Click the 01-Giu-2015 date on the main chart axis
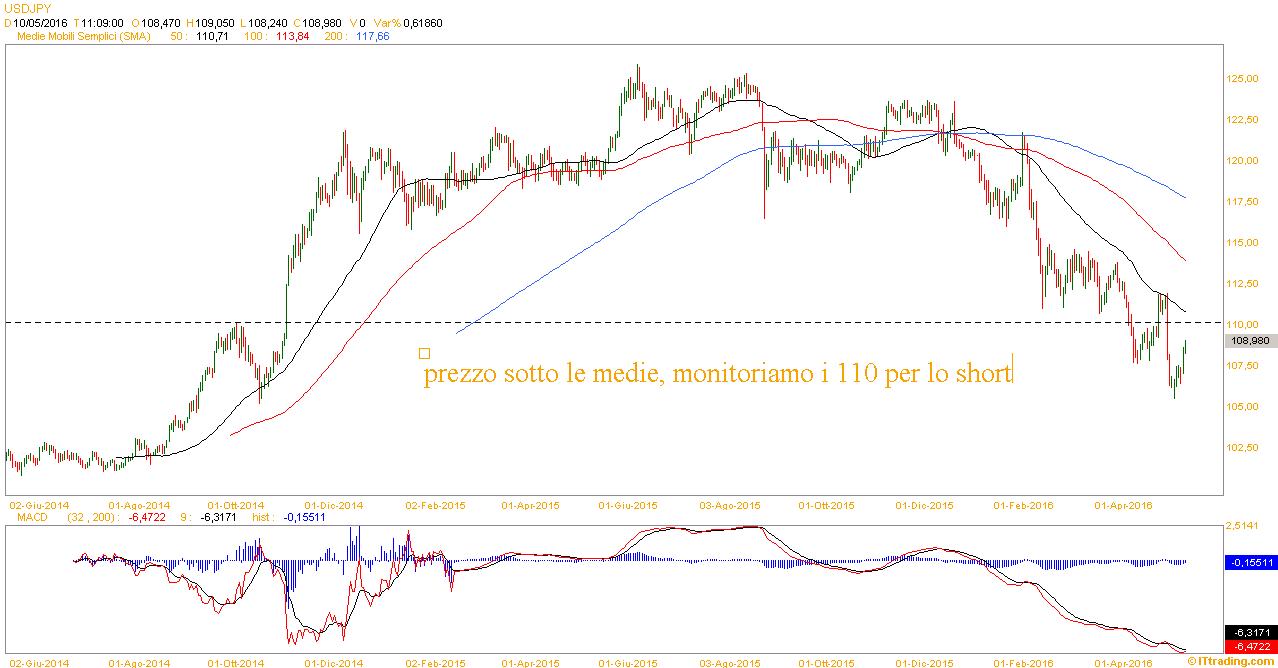The width and height of the screenshot is (1278, 668). 630,506
